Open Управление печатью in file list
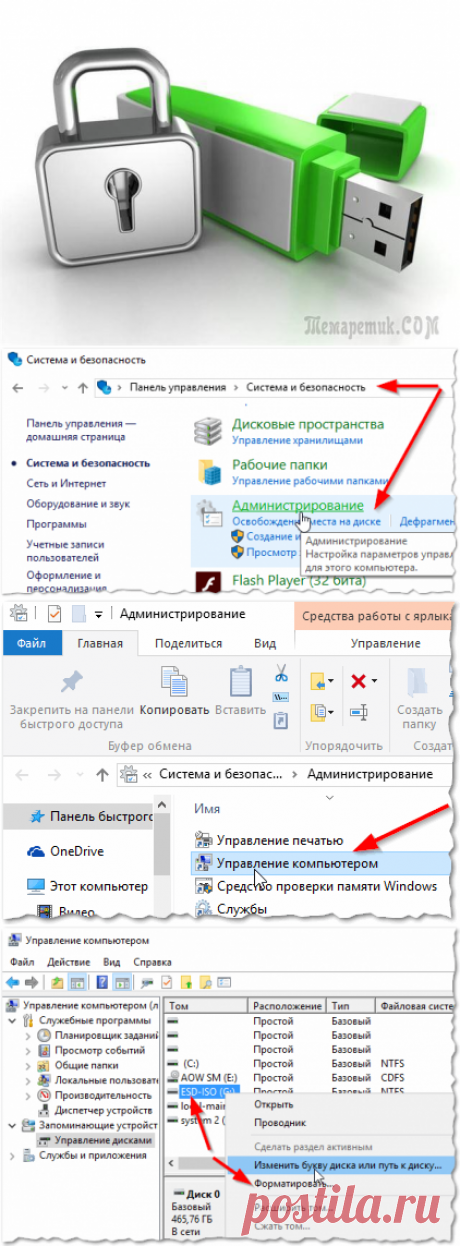The image size is (460, 1246). 269,840
